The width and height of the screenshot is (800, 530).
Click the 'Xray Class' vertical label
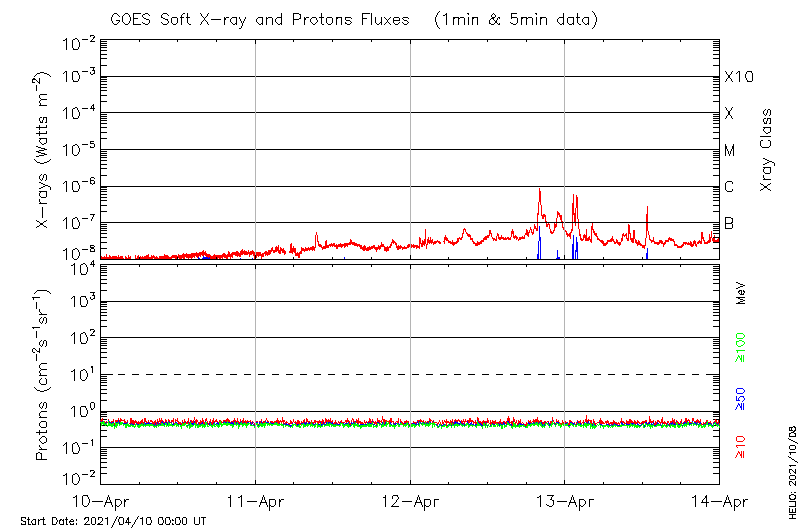[766, 150]
